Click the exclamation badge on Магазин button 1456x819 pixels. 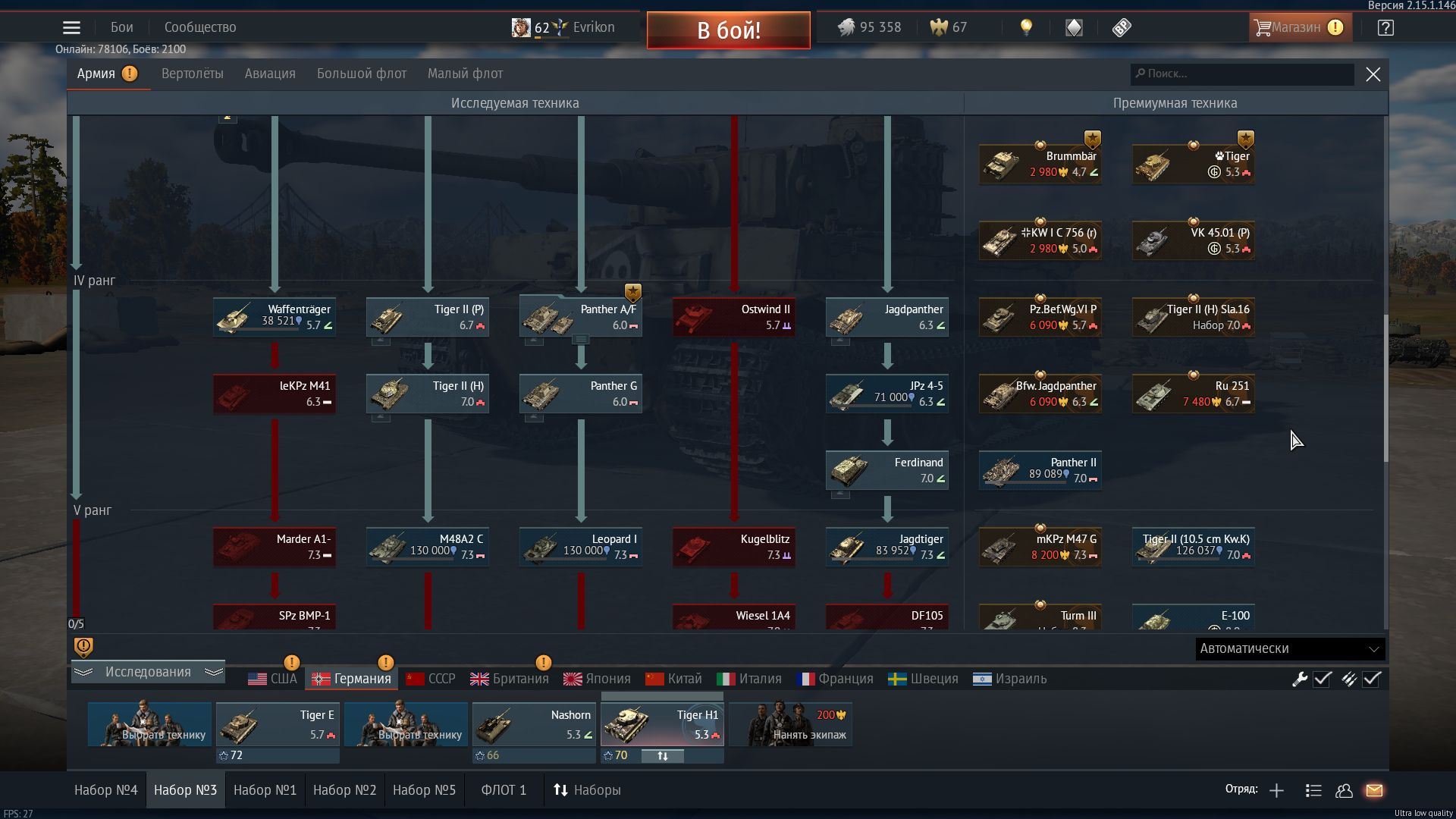pos(1335,28)
